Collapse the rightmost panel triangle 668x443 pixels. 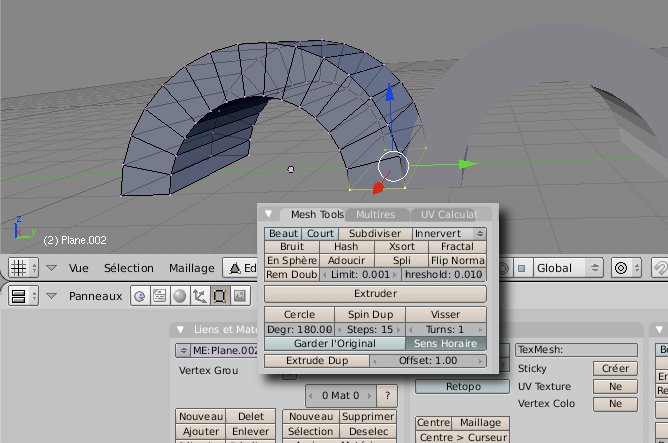pyautogui.click(x=659, y=329)
